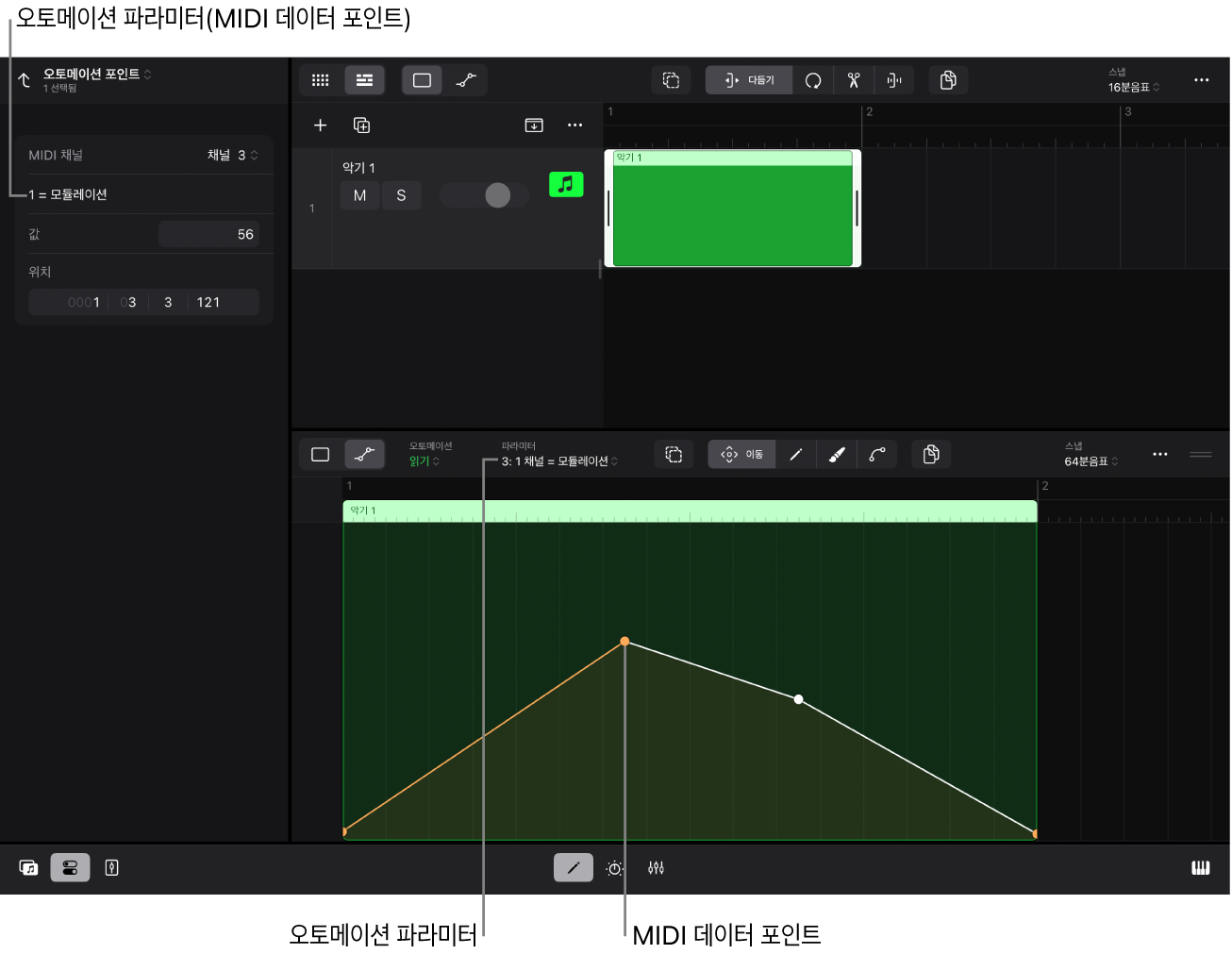
Task: Mute the 악기 1 track
Action: (x=359, y=195)
